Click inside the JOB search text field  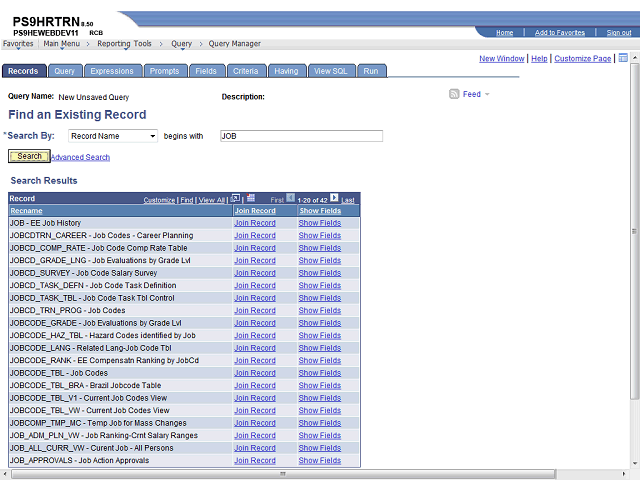pyautogui.click(x=301, y=136)
